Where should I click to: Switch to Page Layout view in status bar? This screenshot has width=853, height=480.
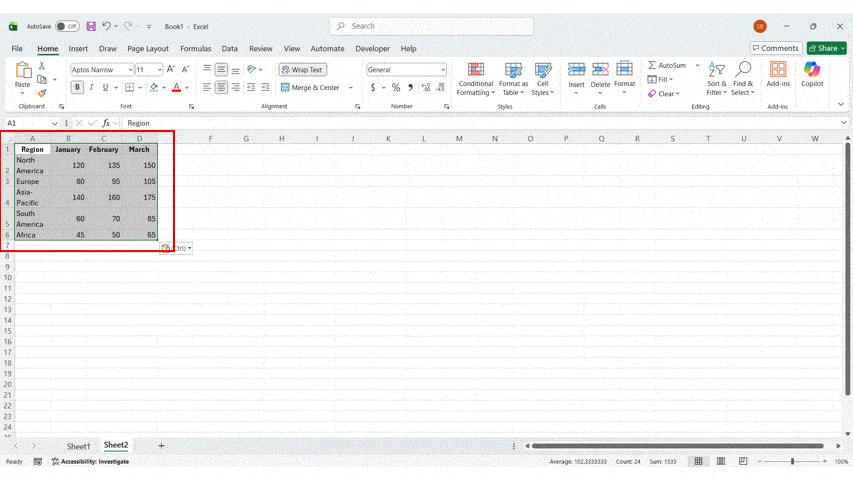(721, 461)
